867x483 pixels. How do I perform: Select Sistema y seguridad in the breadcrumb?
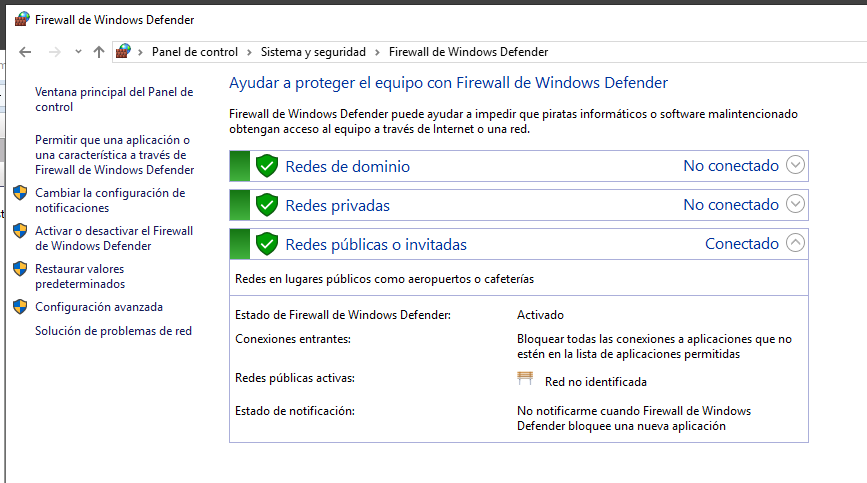[313, 52]
